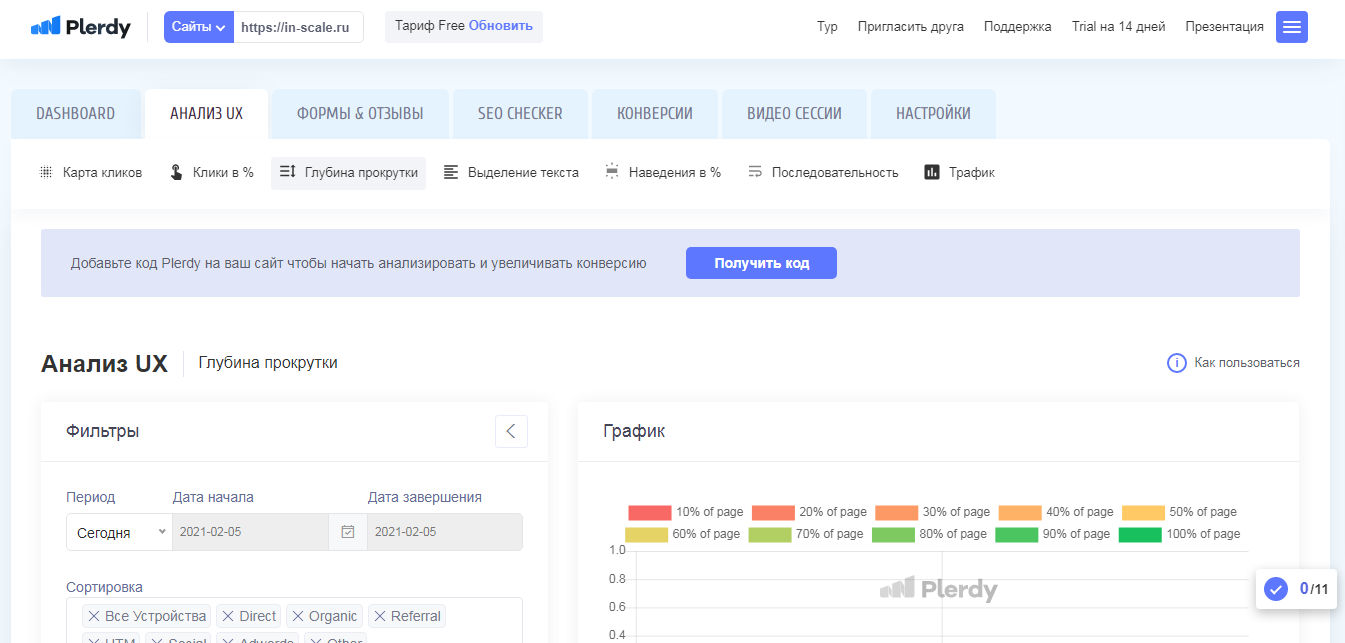Screen dimensions: 1345x643
Task: Open the hamburger menu button
Action: 1292,27
